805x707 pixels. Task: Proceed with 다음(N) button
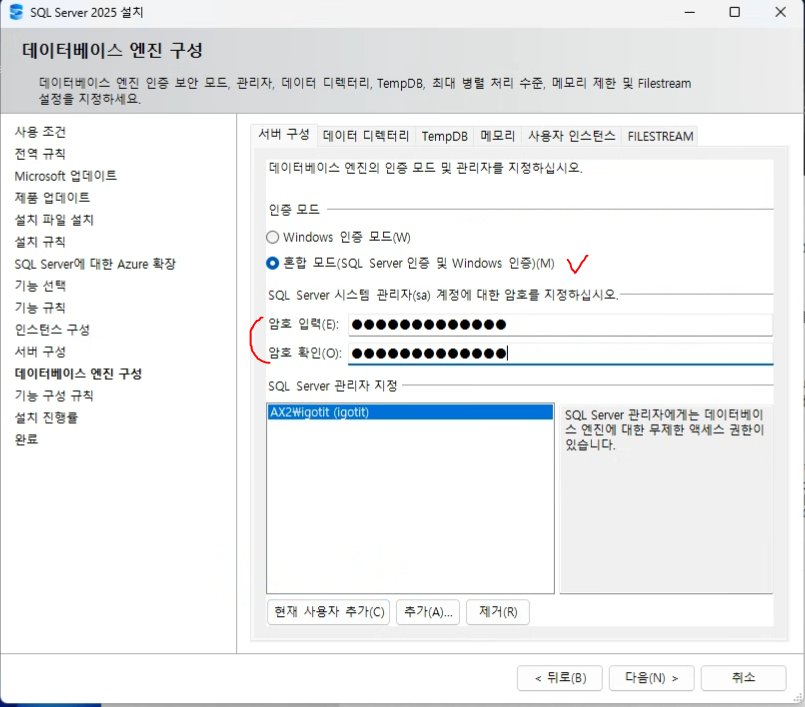[651, 678]
